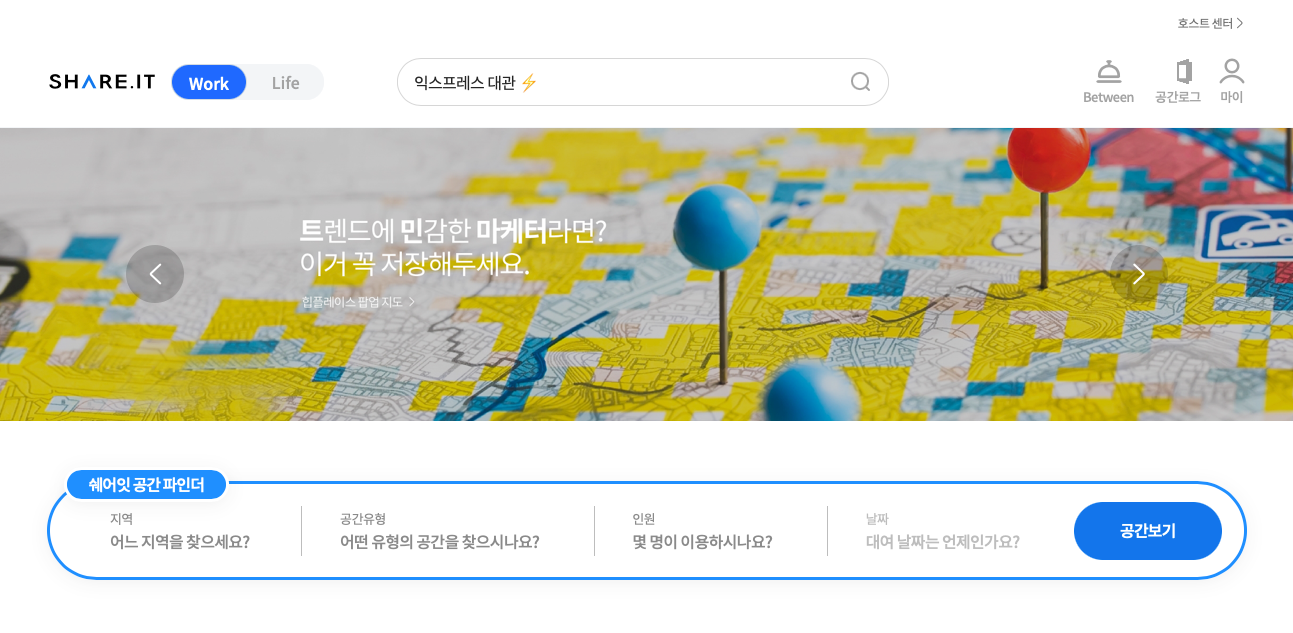
Task: Select the 쉐어잇 공간 파인더 tab label
Action: (147, 485)
